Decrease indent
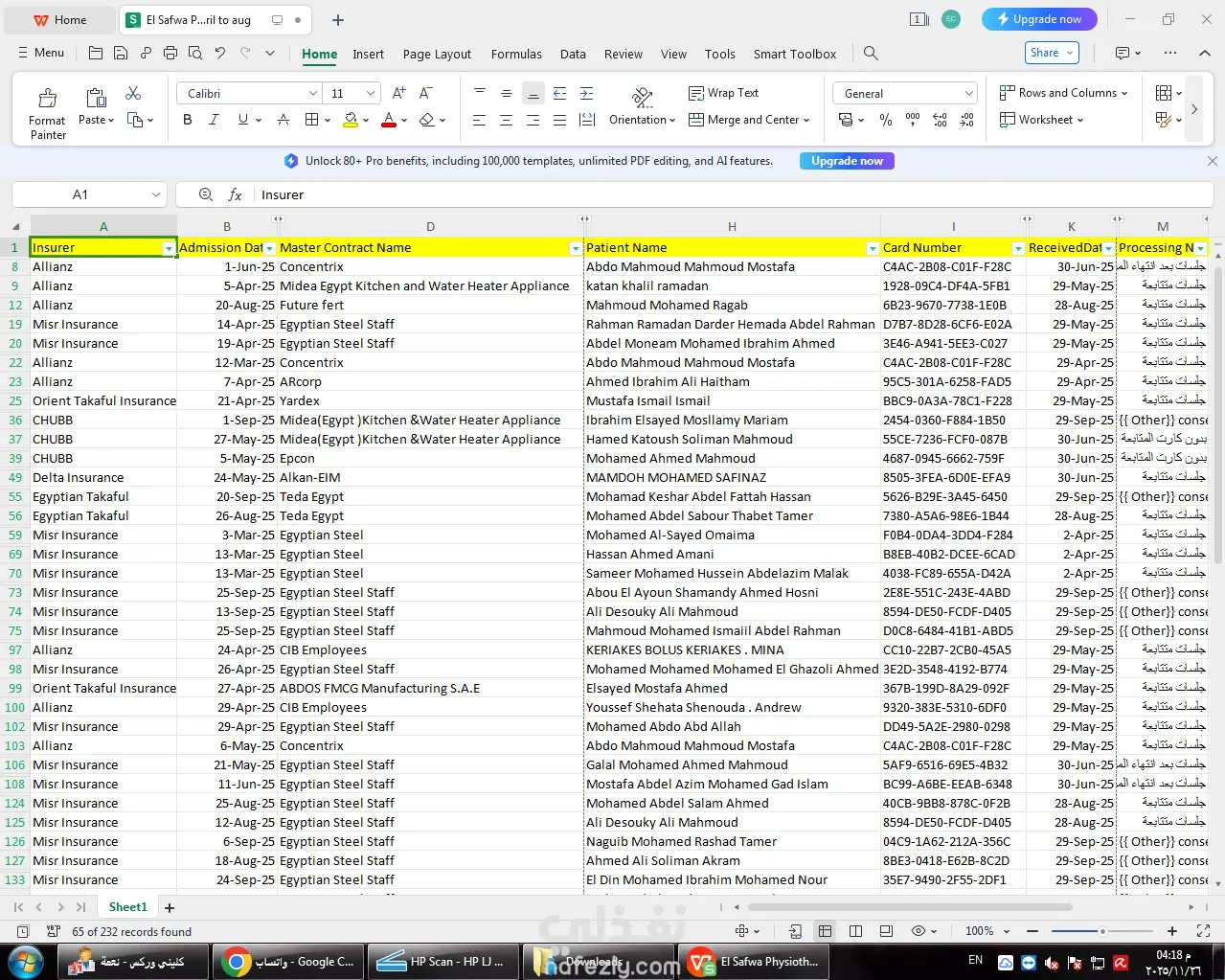The width and height of the screenshot is (1225, 980). tap(559, 93)
